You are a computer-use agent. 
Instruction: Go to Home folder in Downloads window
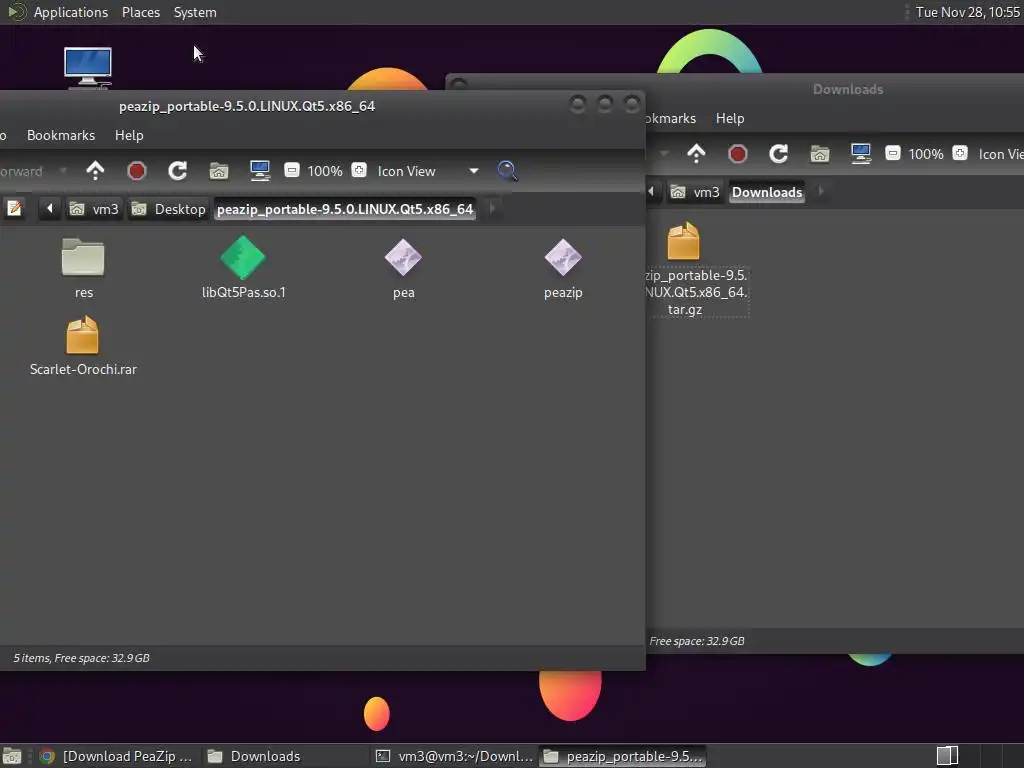pyautogui.click(x=820, y=154)
